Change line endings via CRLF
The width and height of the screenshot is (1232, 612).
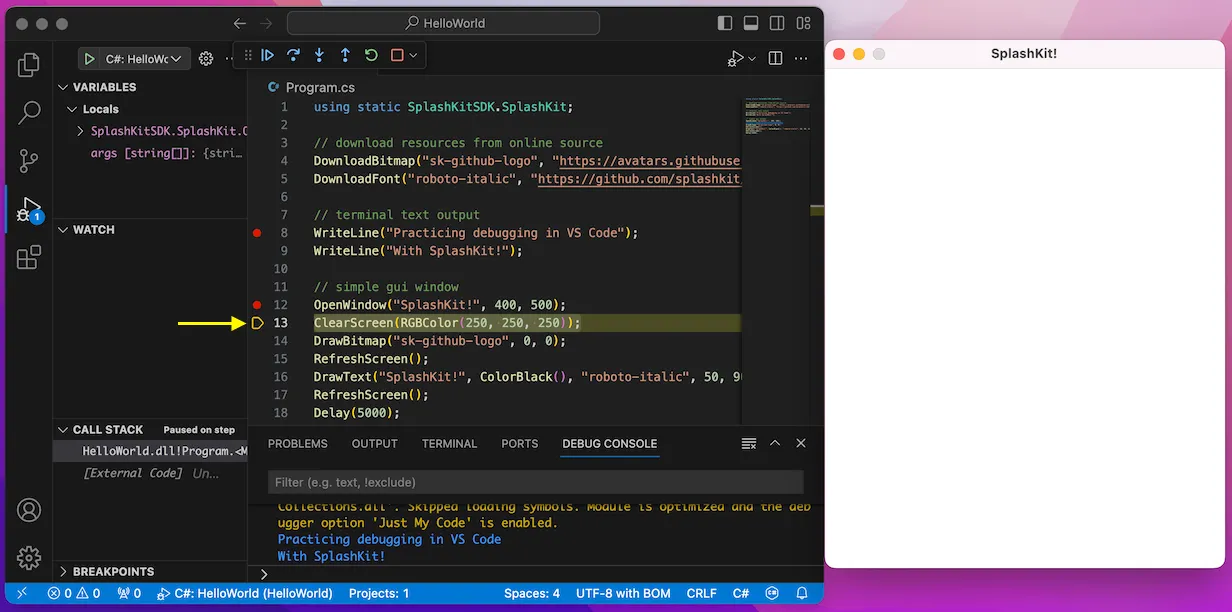(702, 593)
